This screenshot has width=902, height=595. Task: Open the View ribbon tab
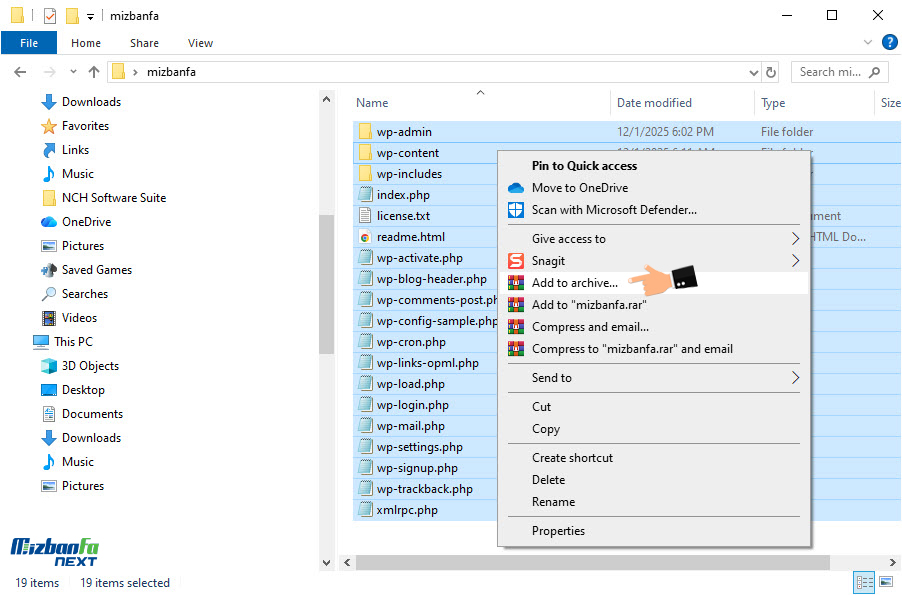[x=200, y=43]
